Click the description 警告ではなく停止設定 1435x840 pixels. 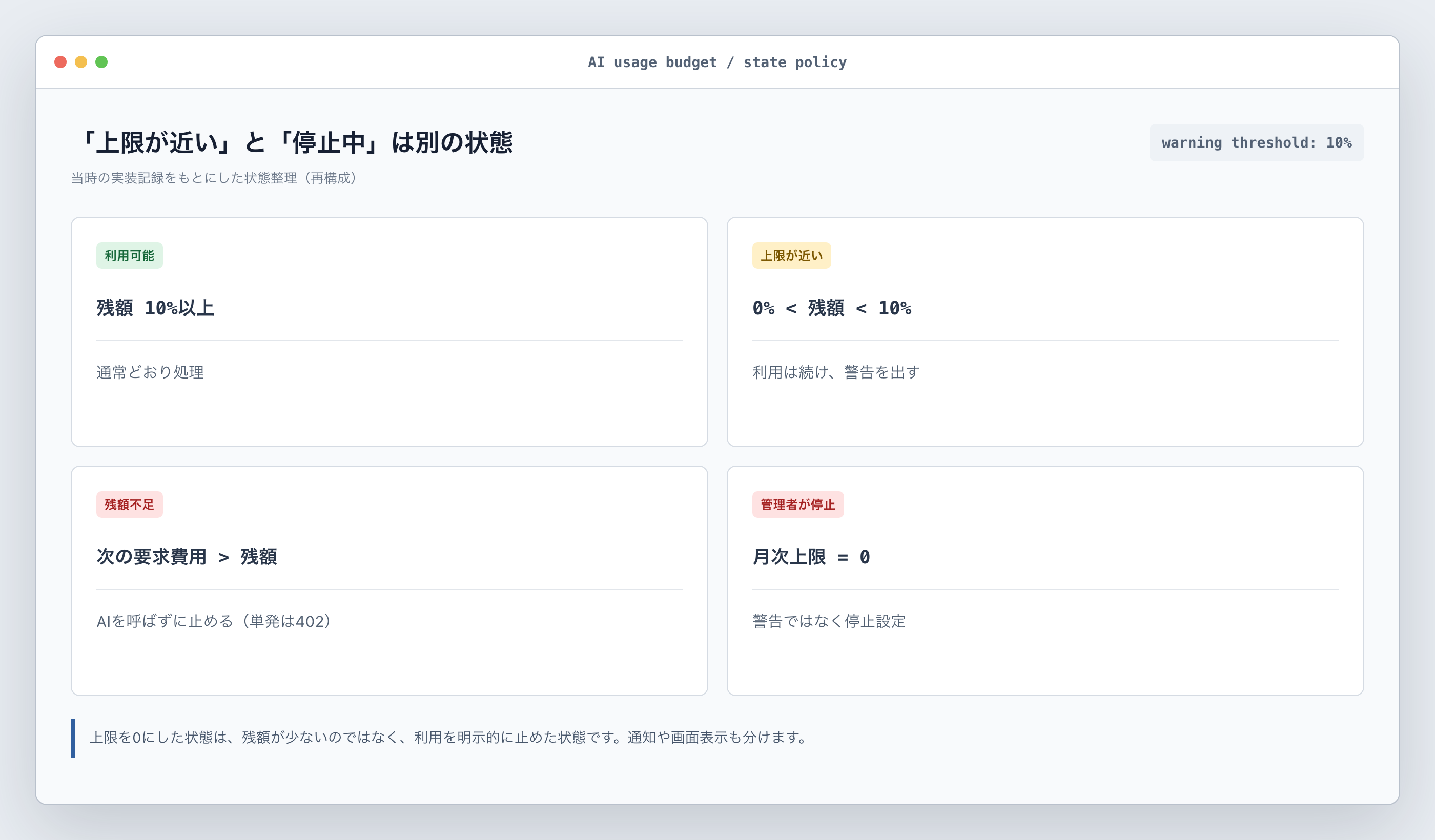pyautogui.click(x=829, y=621)
